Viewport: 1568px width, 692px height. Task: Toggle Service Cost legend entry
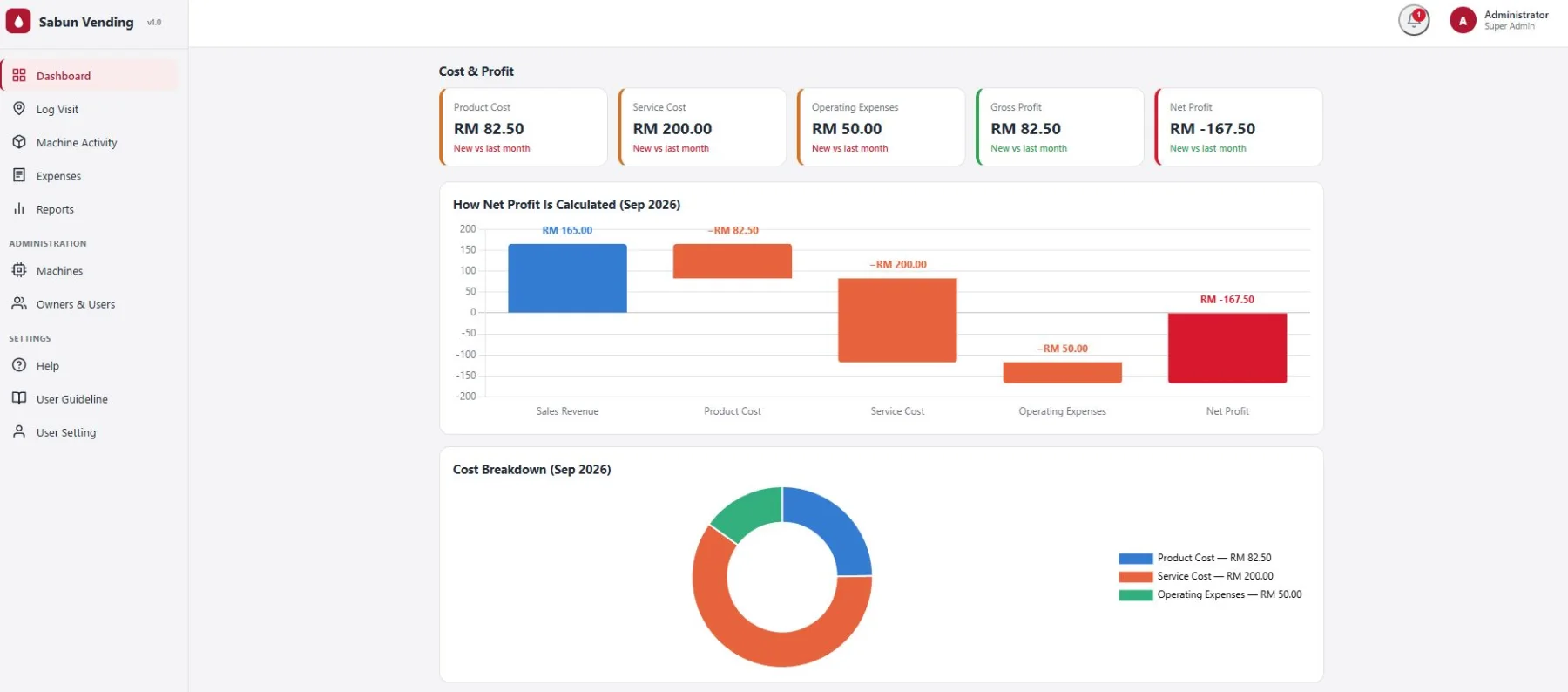tap(1196, 576)
